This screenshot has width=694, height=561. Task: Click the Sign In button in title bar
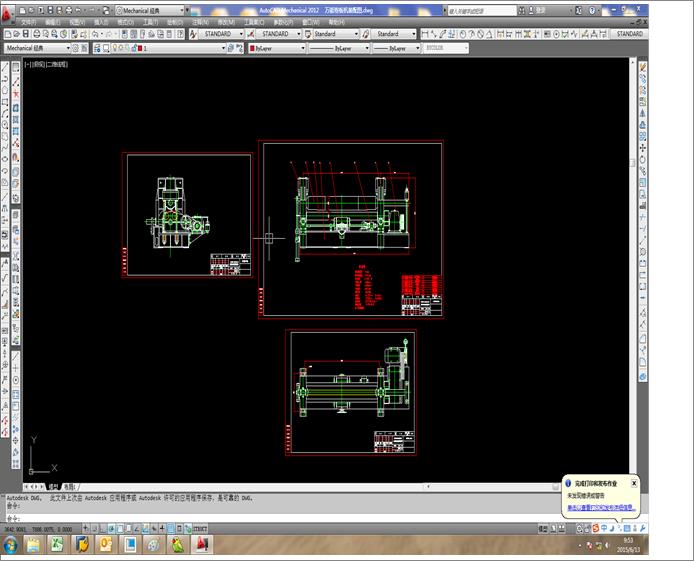pyautogui.click(x=536, y=10)
